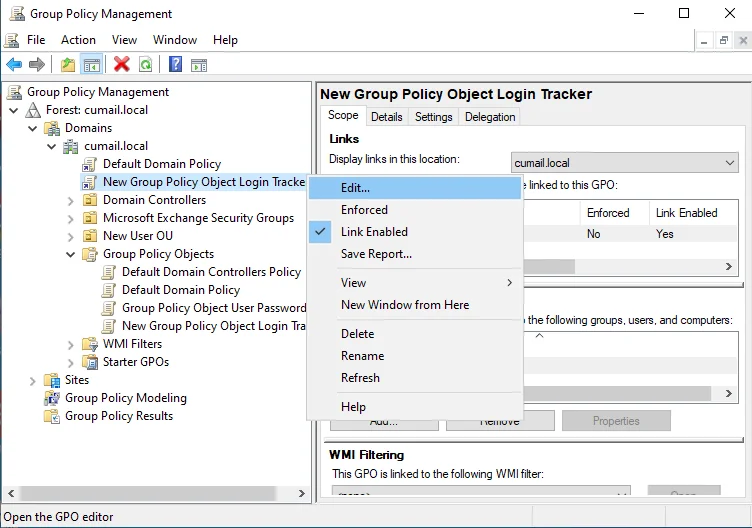Image resolution: width=752 pixels, height=528 pixels.
Task: Click the New User OU folder icon
Action: (90, 236)
